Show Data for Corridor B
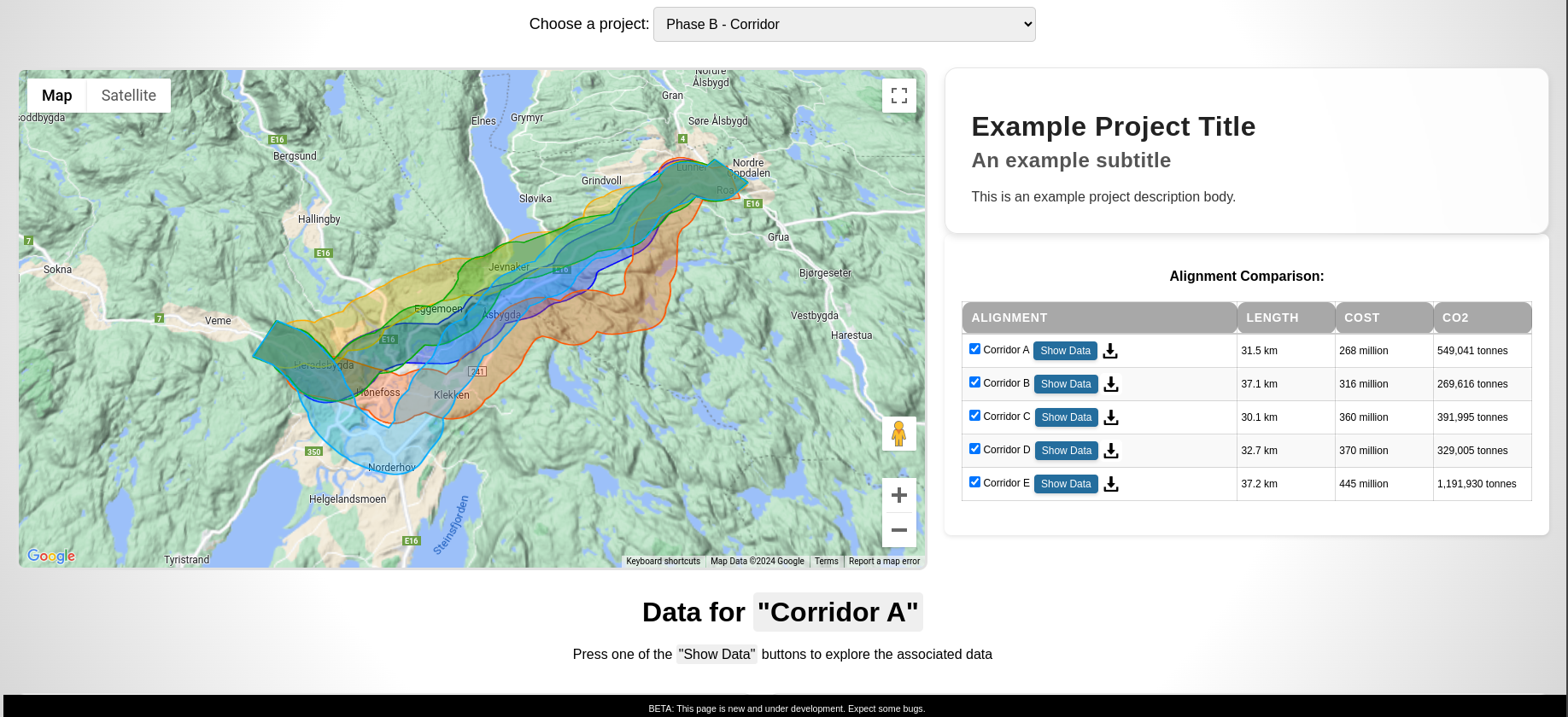 tap(1066, 384)
